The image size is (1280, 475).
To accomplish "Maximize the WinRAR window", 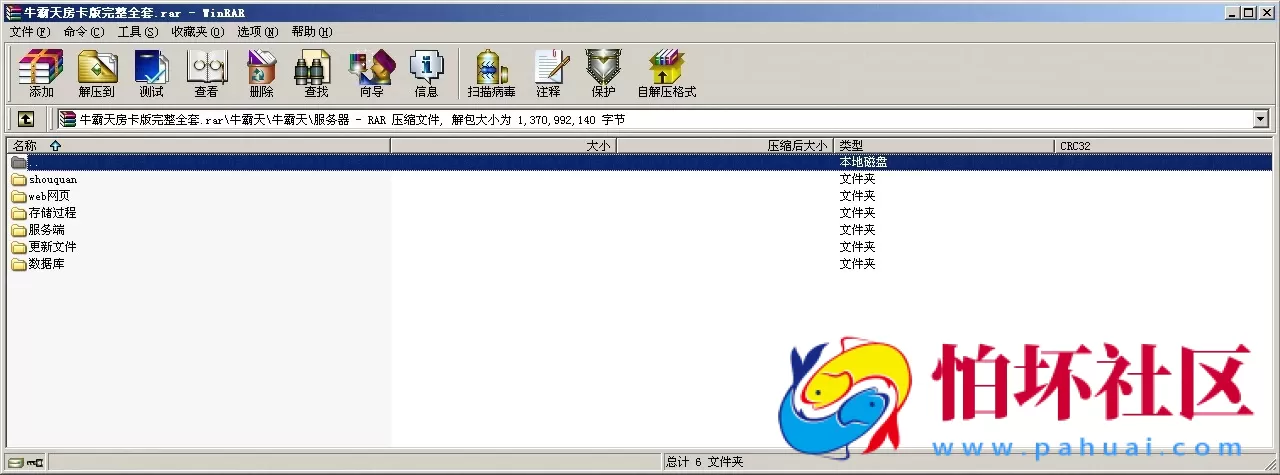I will point(1248,12).
